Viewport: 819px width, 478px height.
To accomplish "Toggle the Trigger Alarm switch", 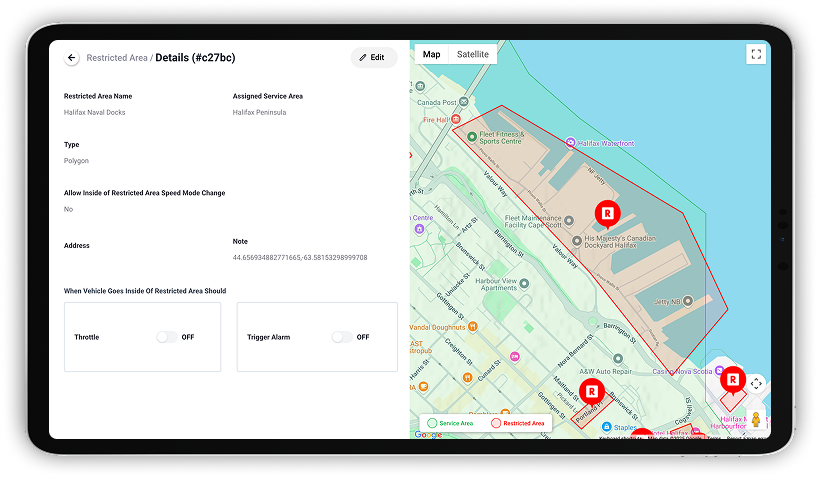I will (342, 337).
